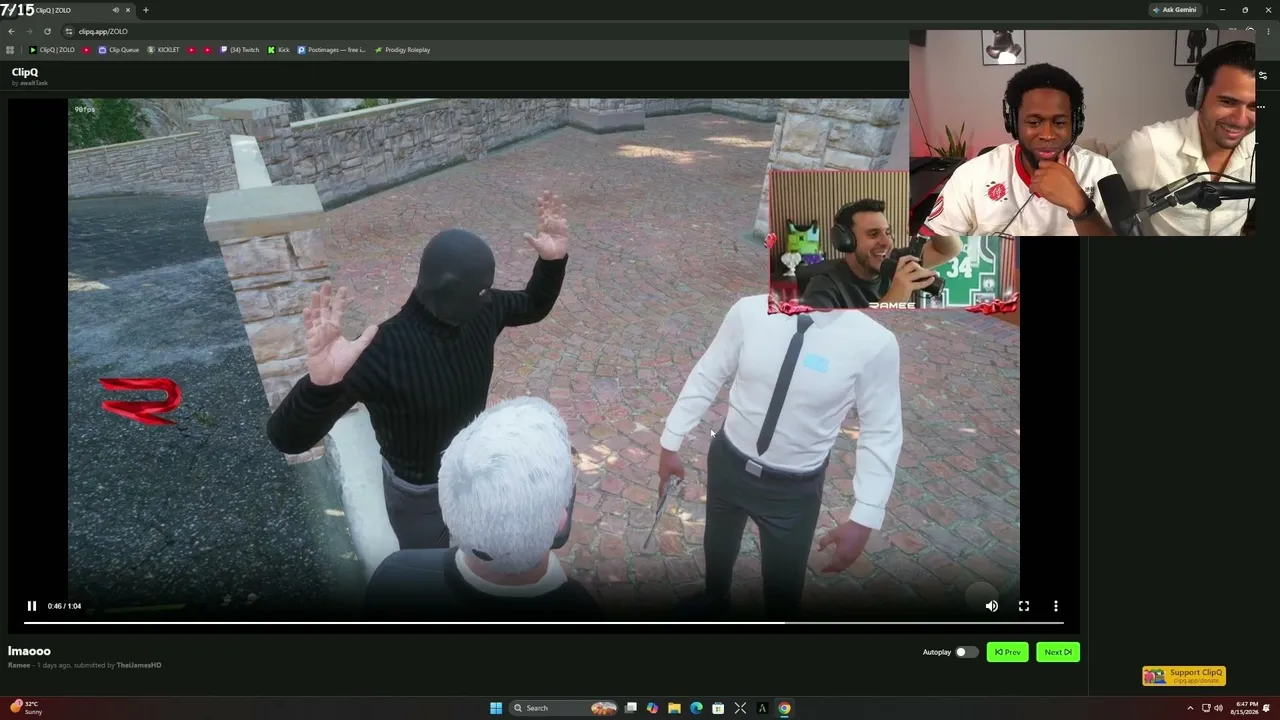Open the KICKLET bookmark
This screenshot has height=720, width=1280.
pyautogui.click(x=163, y=50)
